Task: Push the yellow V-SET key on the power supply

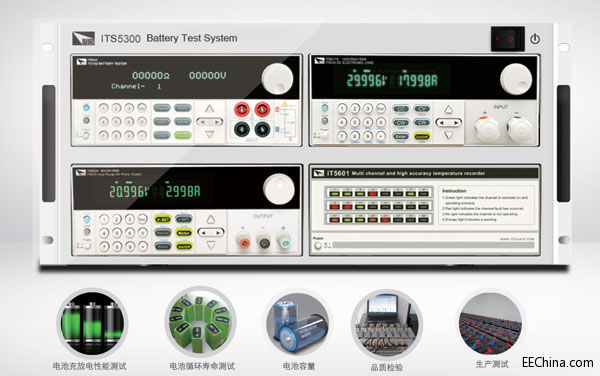Action: [x=162, y=219]
